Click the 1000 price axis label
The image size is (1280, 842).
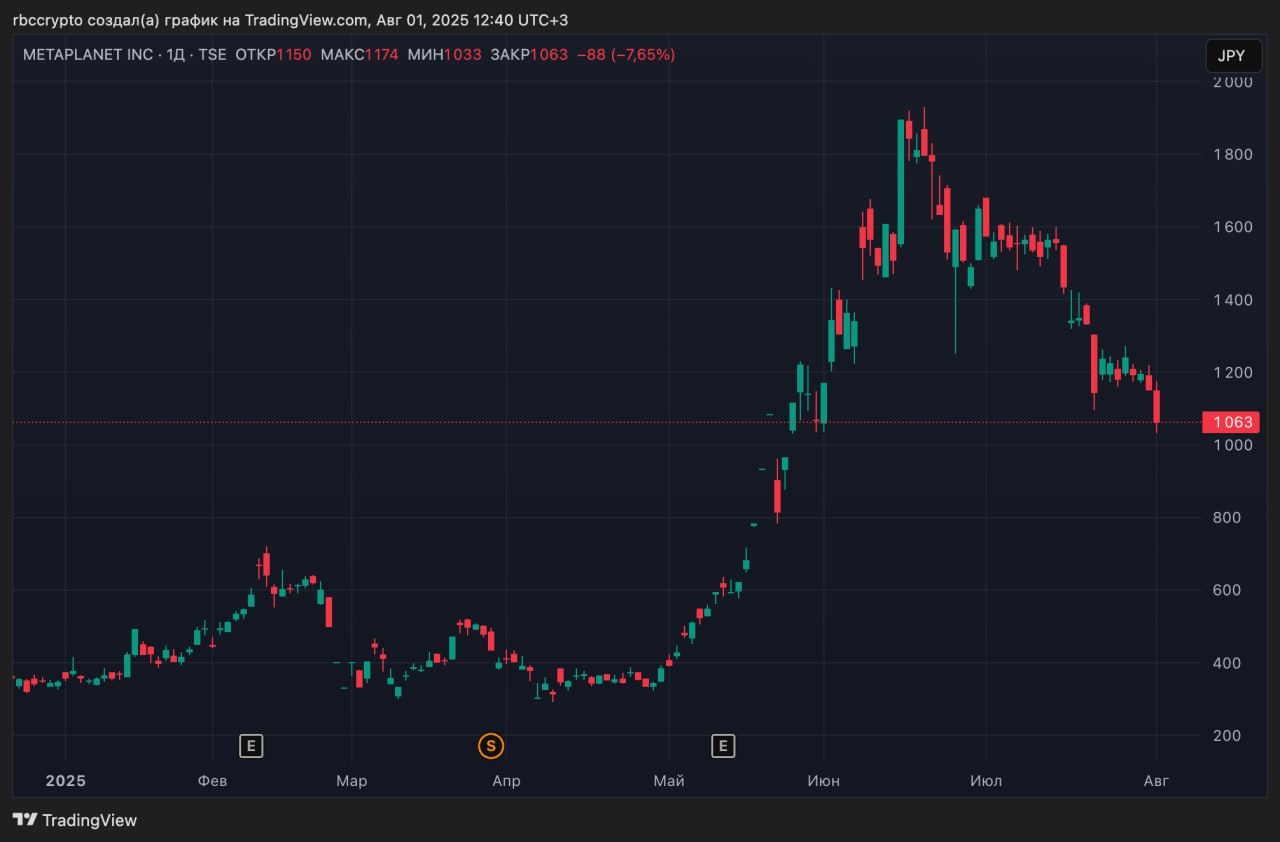[x=1233, y=445]
